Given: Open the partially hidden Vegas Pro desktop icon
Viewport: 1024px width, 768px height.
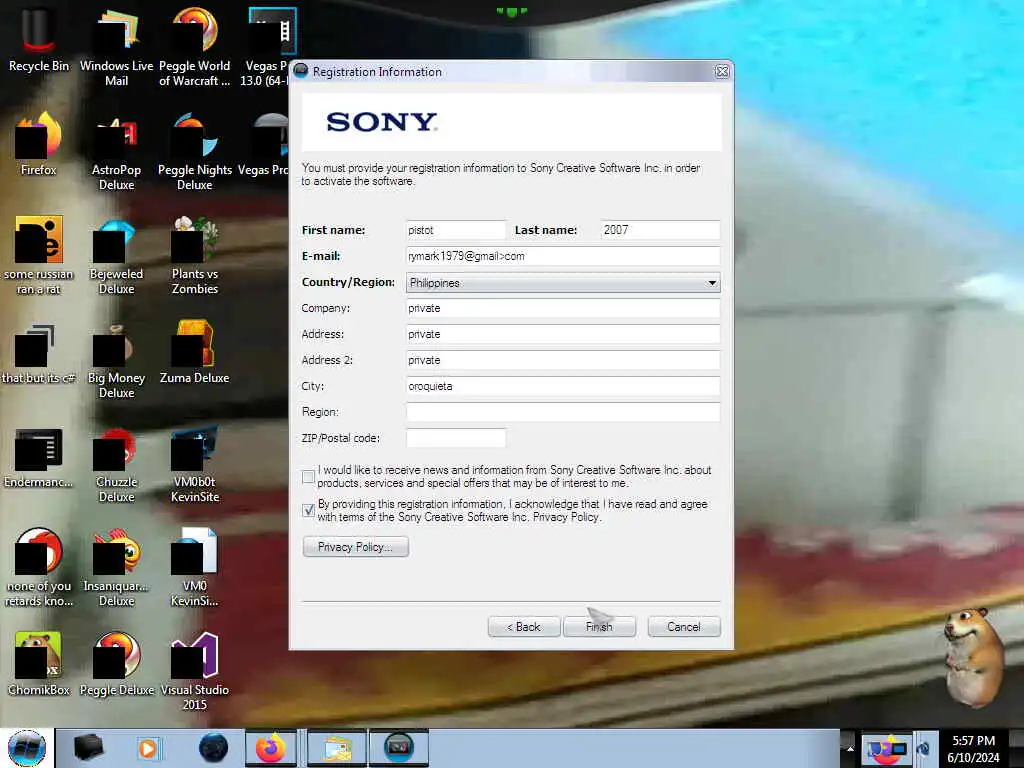Looking at the screenshot, I should pyautogui.click(x=264, y=144).
